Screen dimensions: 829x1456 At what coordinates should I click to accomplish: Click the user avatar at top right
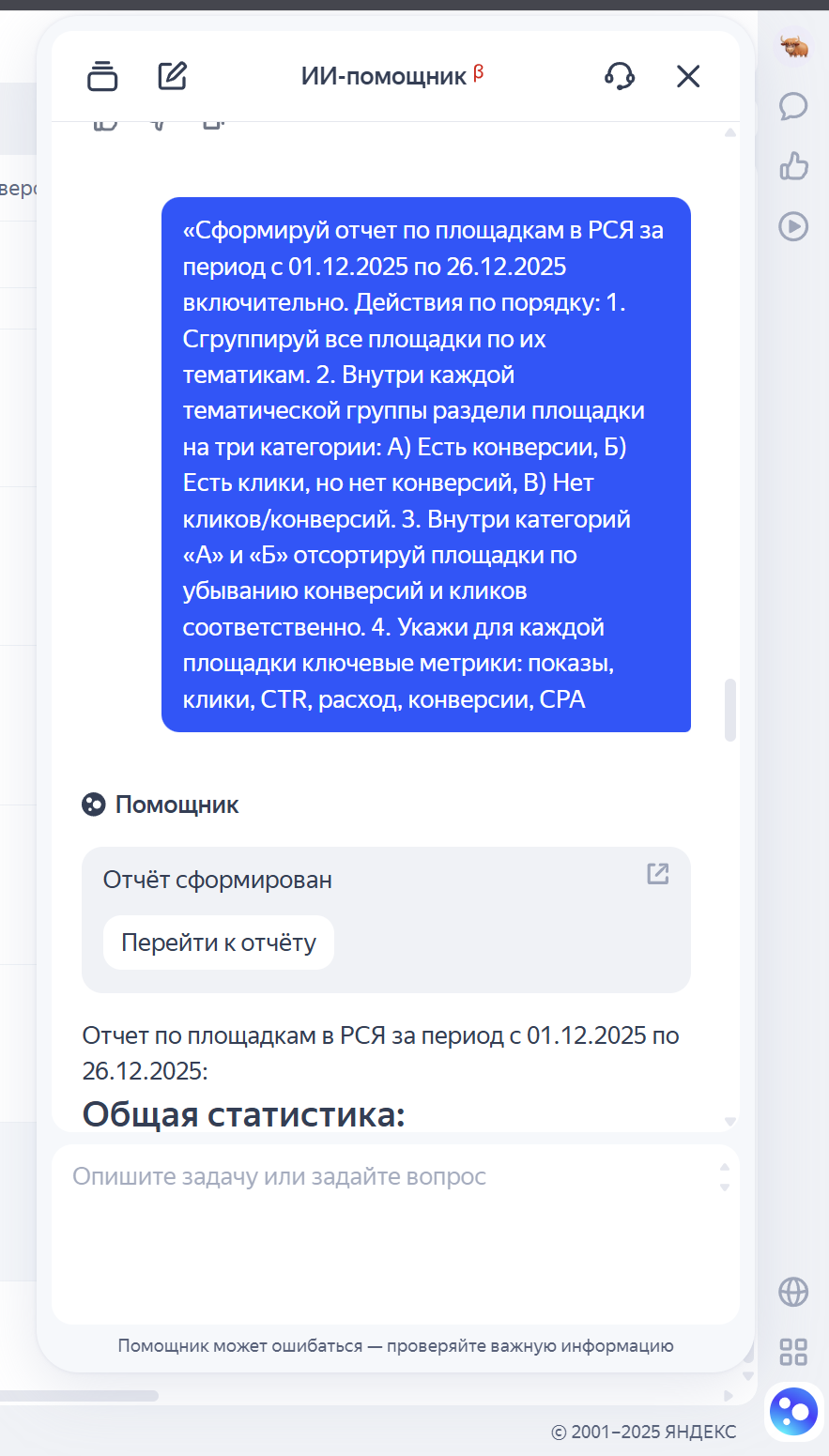794,46
